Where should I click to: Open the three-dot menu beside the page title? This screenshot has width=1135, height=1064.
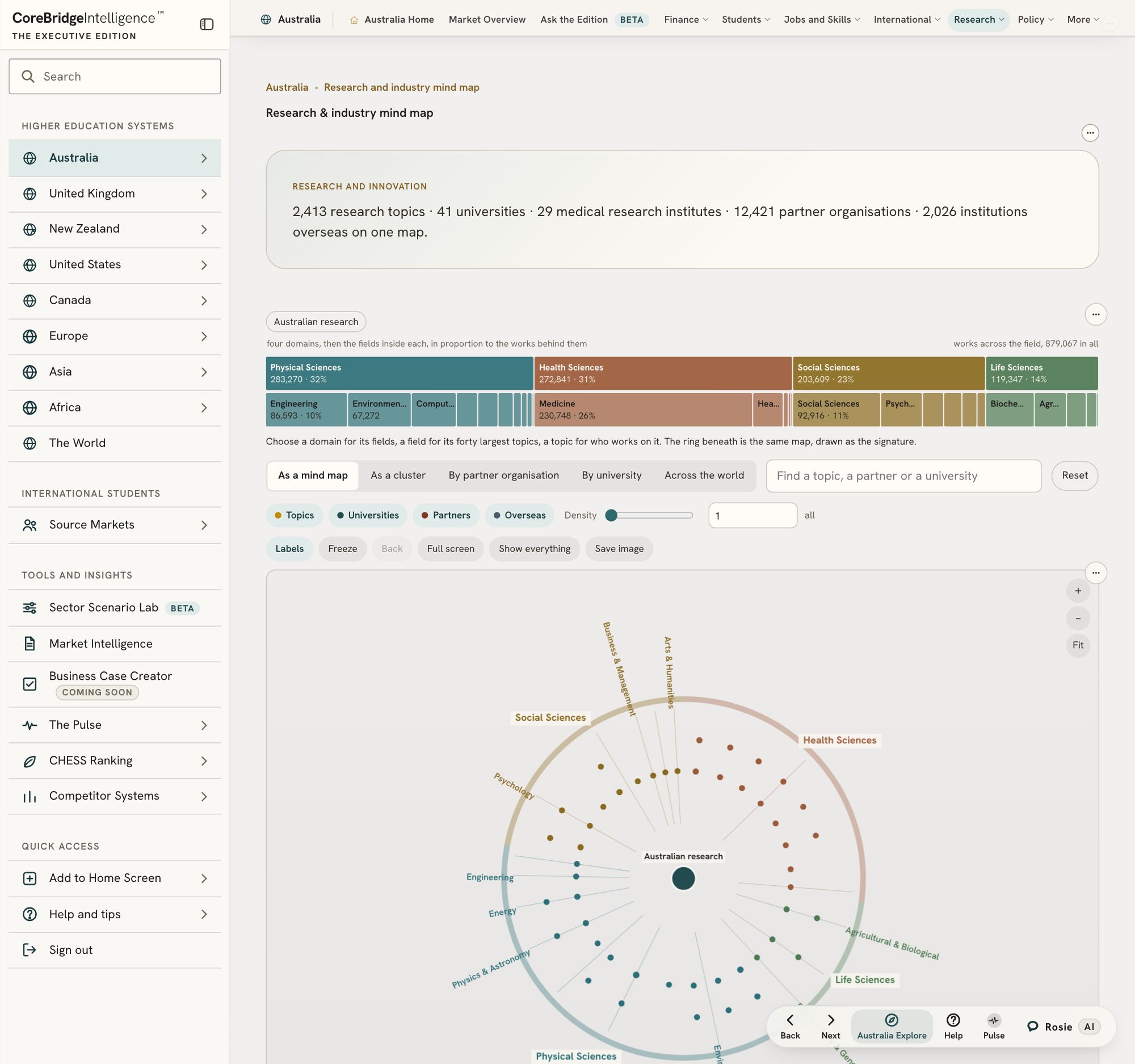(1090, 133)
